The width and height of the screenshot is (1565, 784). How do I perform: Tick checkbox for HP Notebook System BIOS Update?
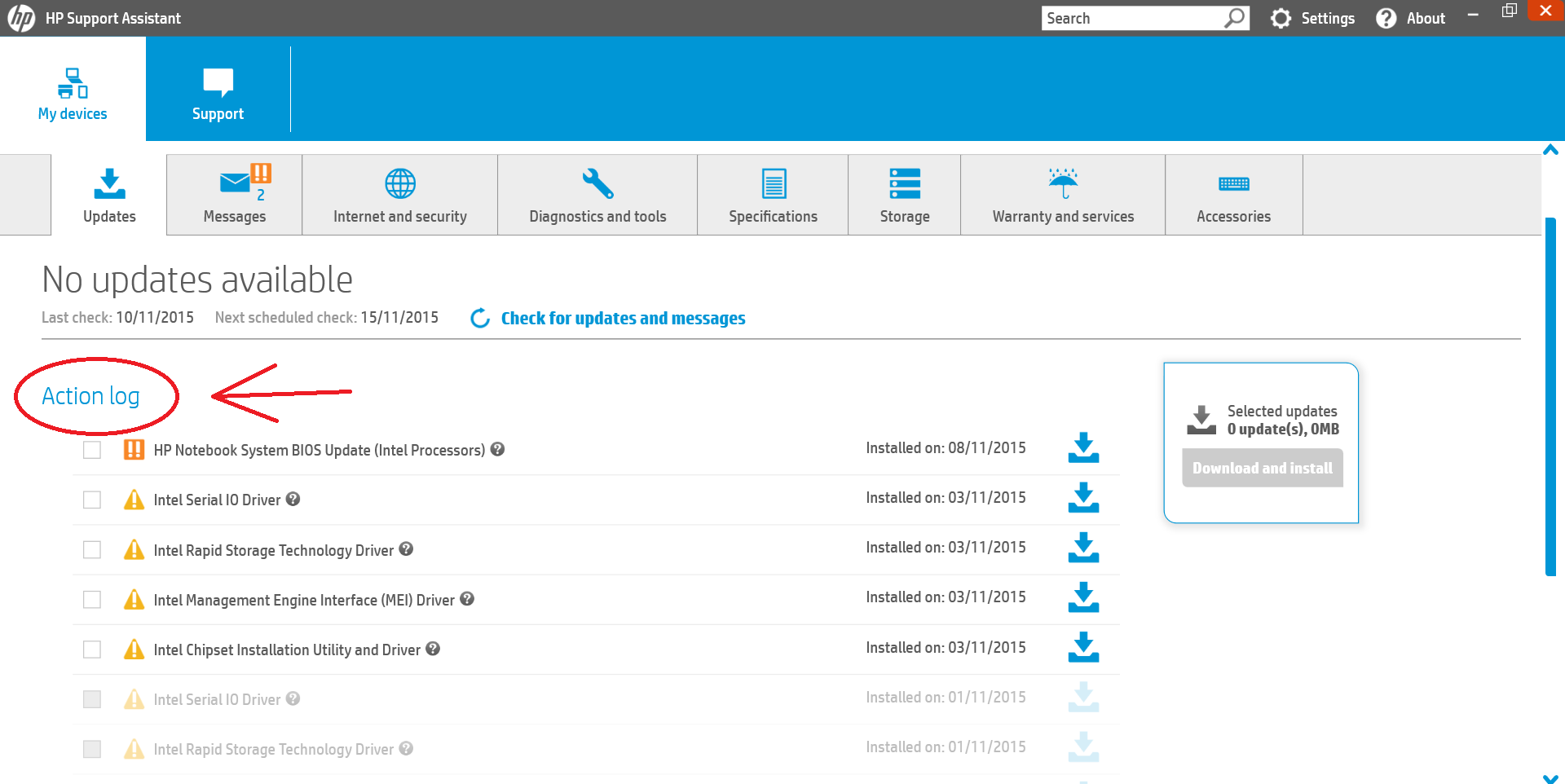click(92, 450)
